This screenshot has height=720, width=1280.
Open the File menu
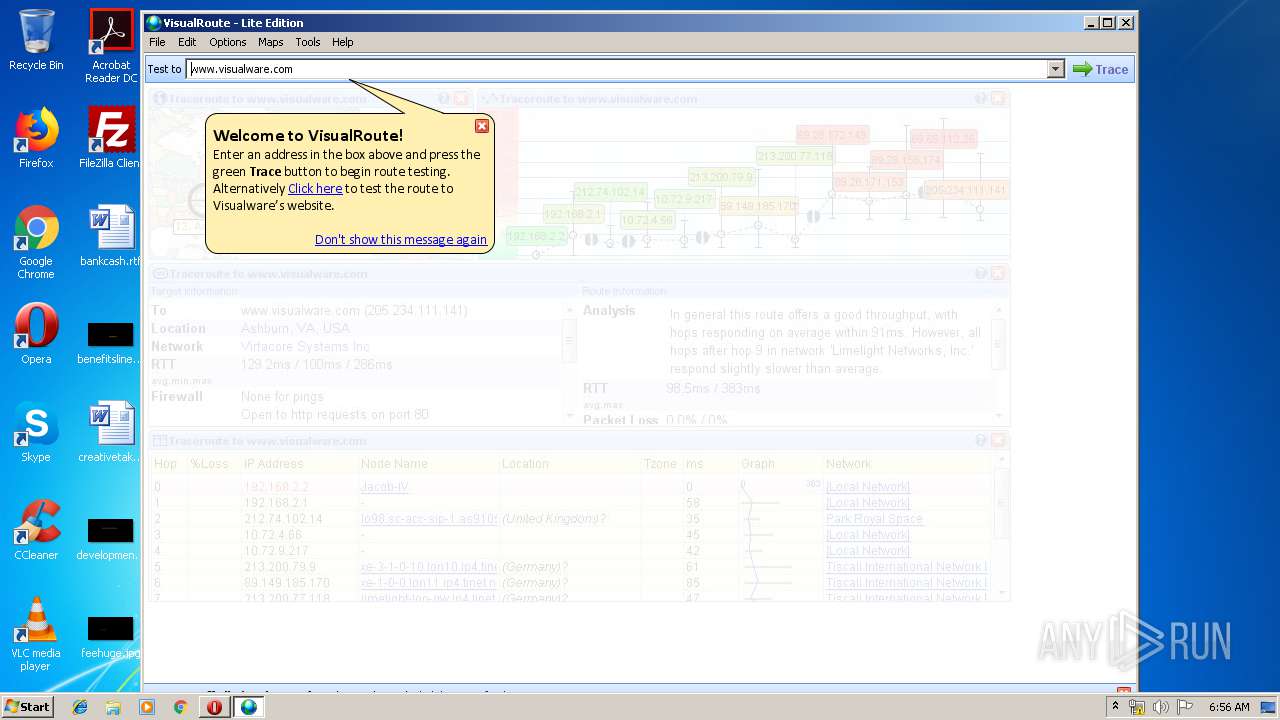(x=157, y=42)
